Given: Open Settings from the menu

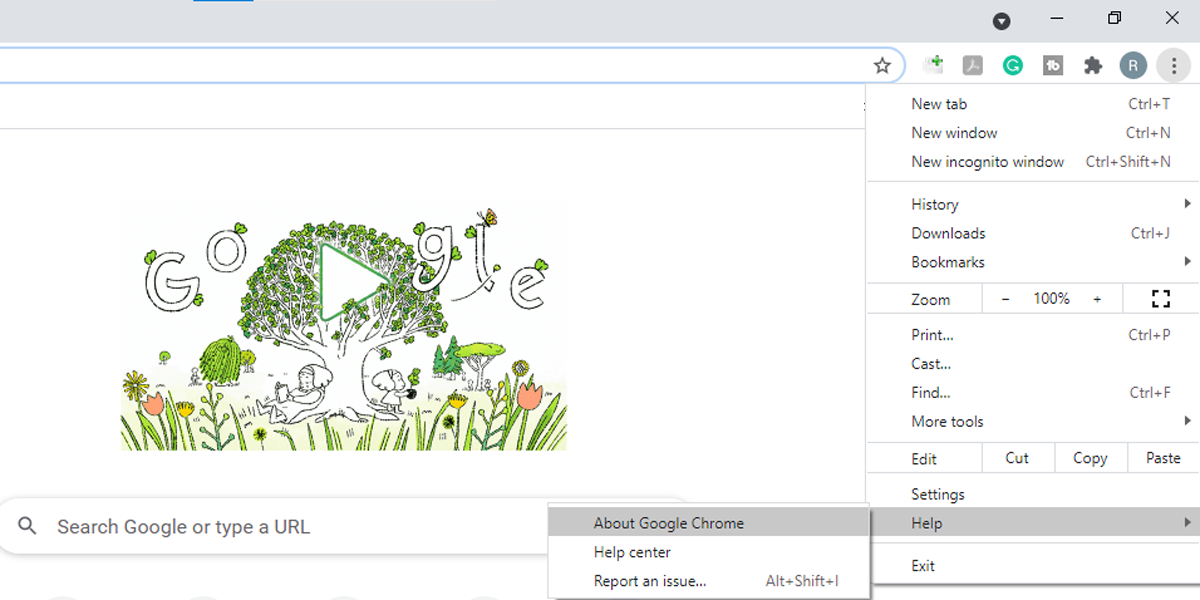Looking at the screenshot, I should pos(1033,494).
